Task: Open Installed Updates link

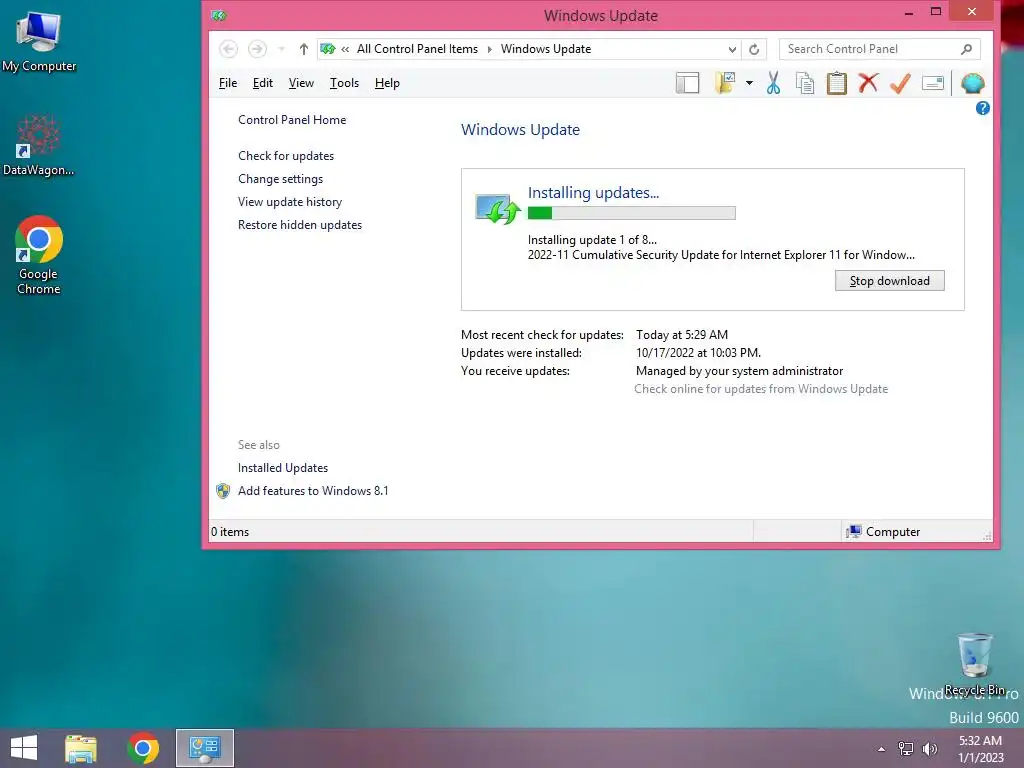Action: coord(283,468)
